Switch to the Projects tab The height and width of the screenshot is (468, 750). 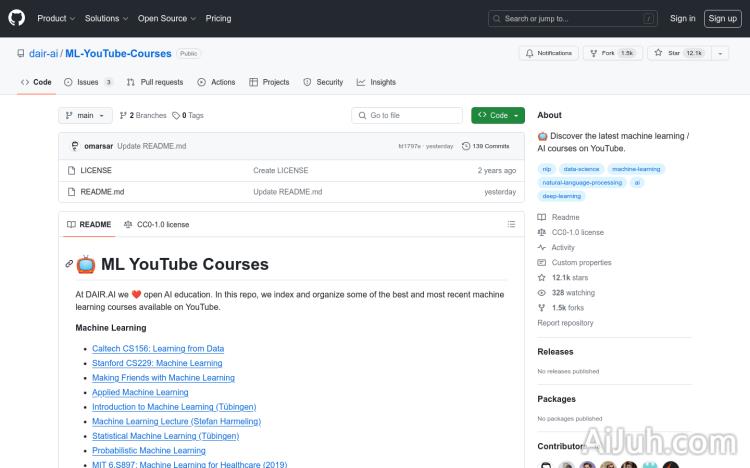269,82
